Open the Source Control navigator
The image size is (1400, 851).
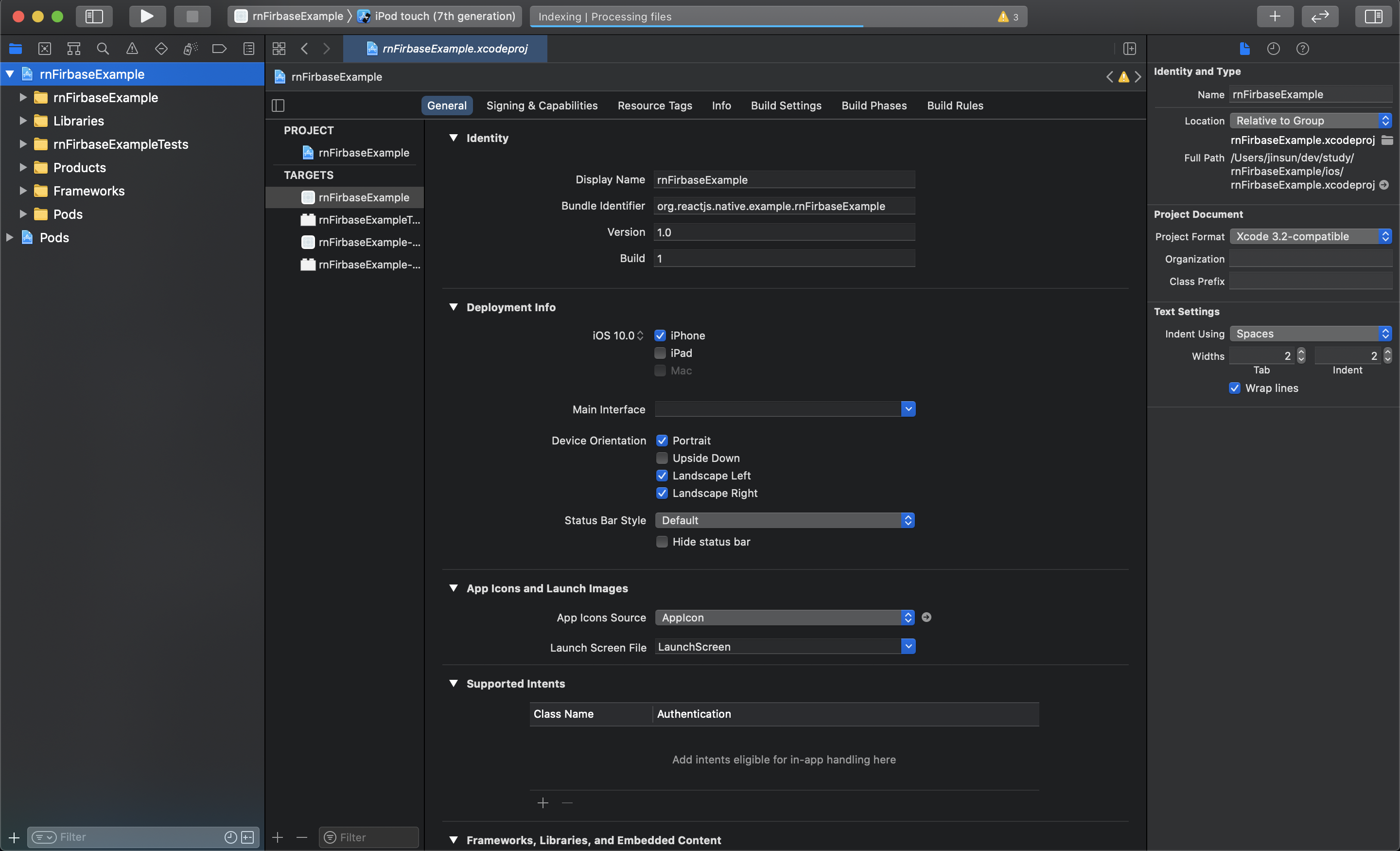coord(44,49)
